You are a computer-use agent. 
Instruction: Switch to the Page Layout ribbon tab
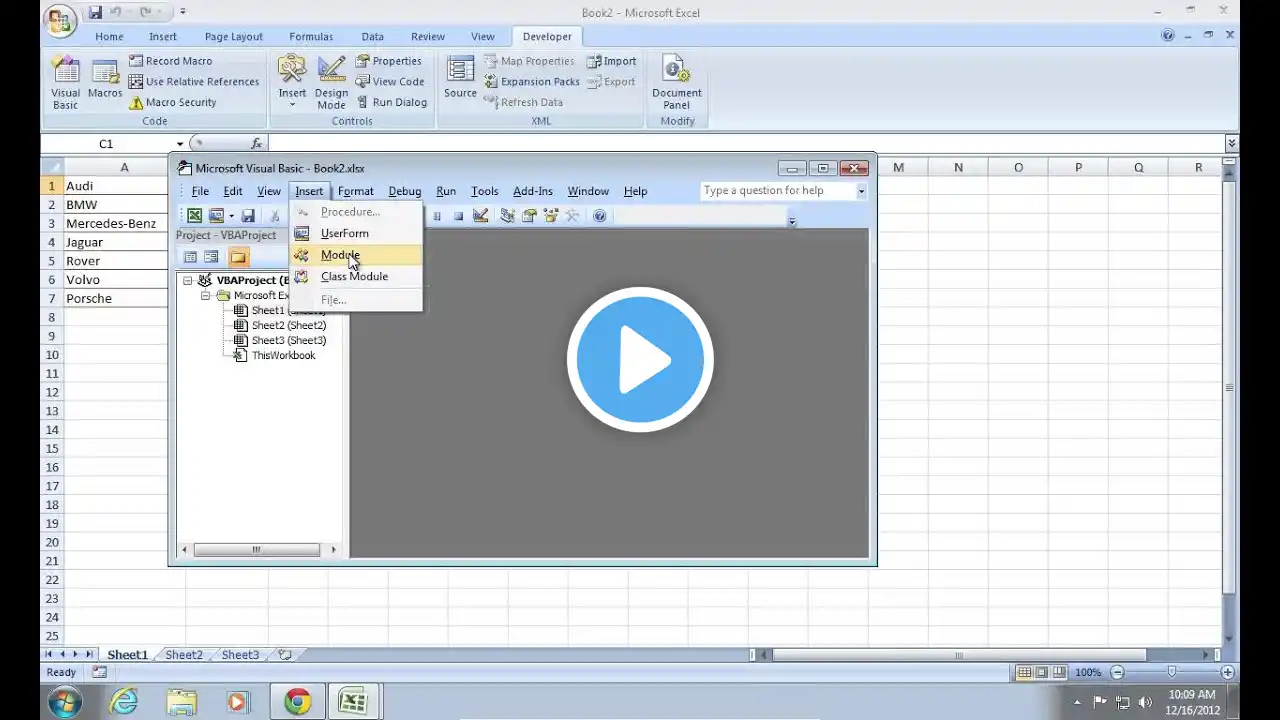(x=233, y=37)
